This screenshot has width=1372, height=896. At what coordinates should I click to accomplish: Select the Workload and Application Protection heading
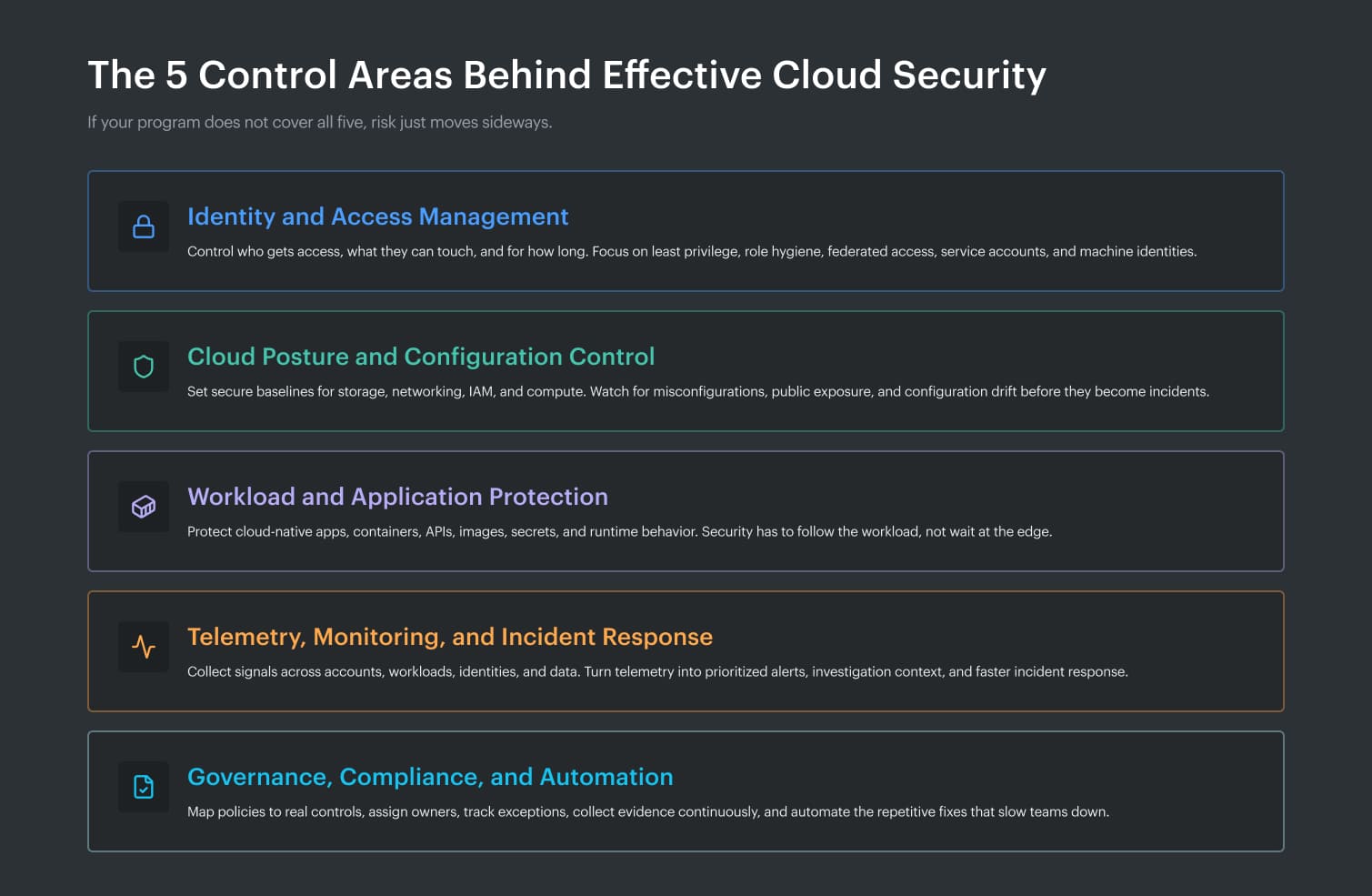pyautogui.click(x=397, y=497)
